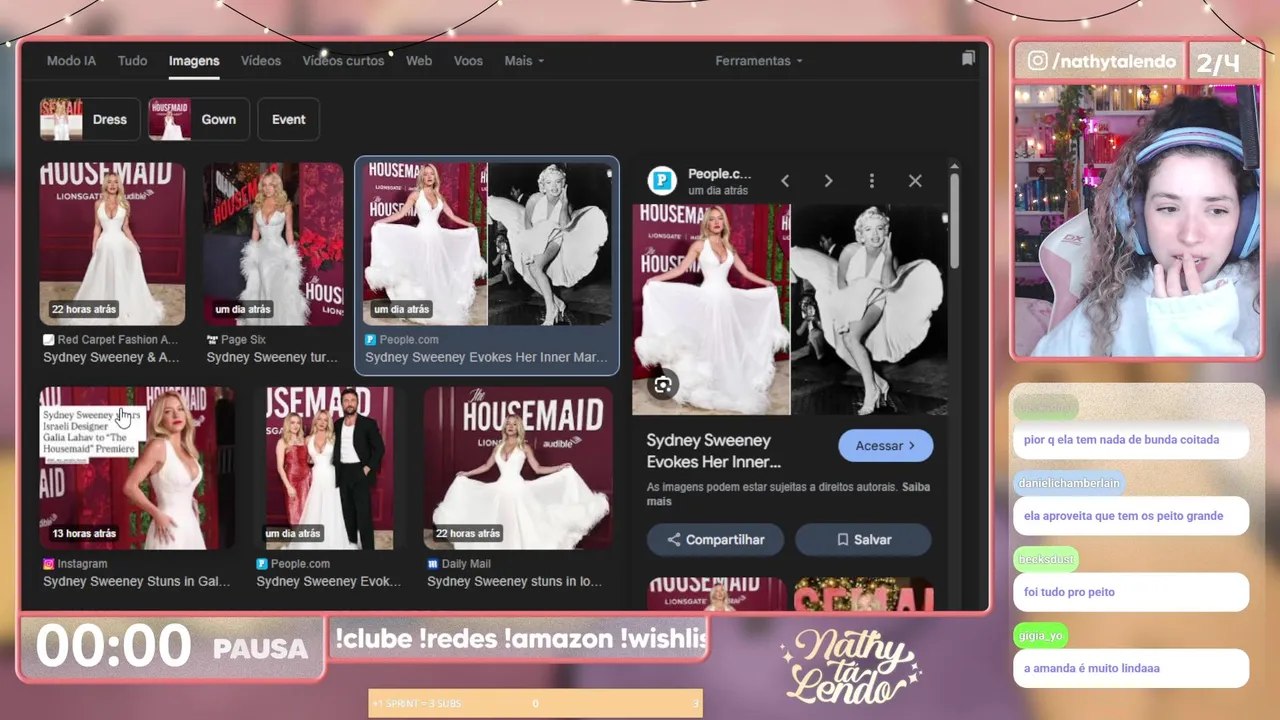This screenshot has width=1280, height=720.
Task: Click Compartilhar share button
Action: click(715, 540)
